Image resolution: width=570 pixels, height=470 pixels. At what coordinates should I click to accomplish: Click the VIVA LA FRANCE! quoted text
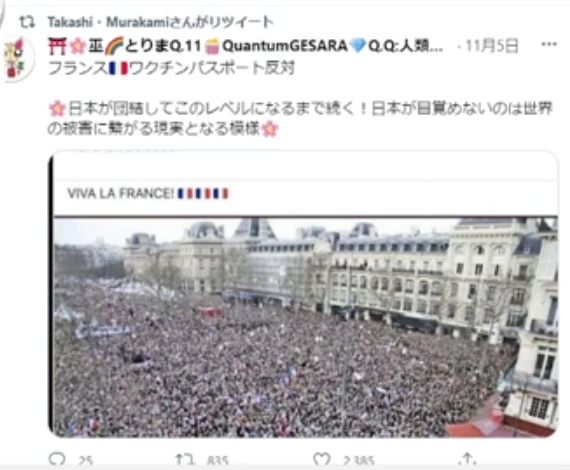(x=121, y=193)
